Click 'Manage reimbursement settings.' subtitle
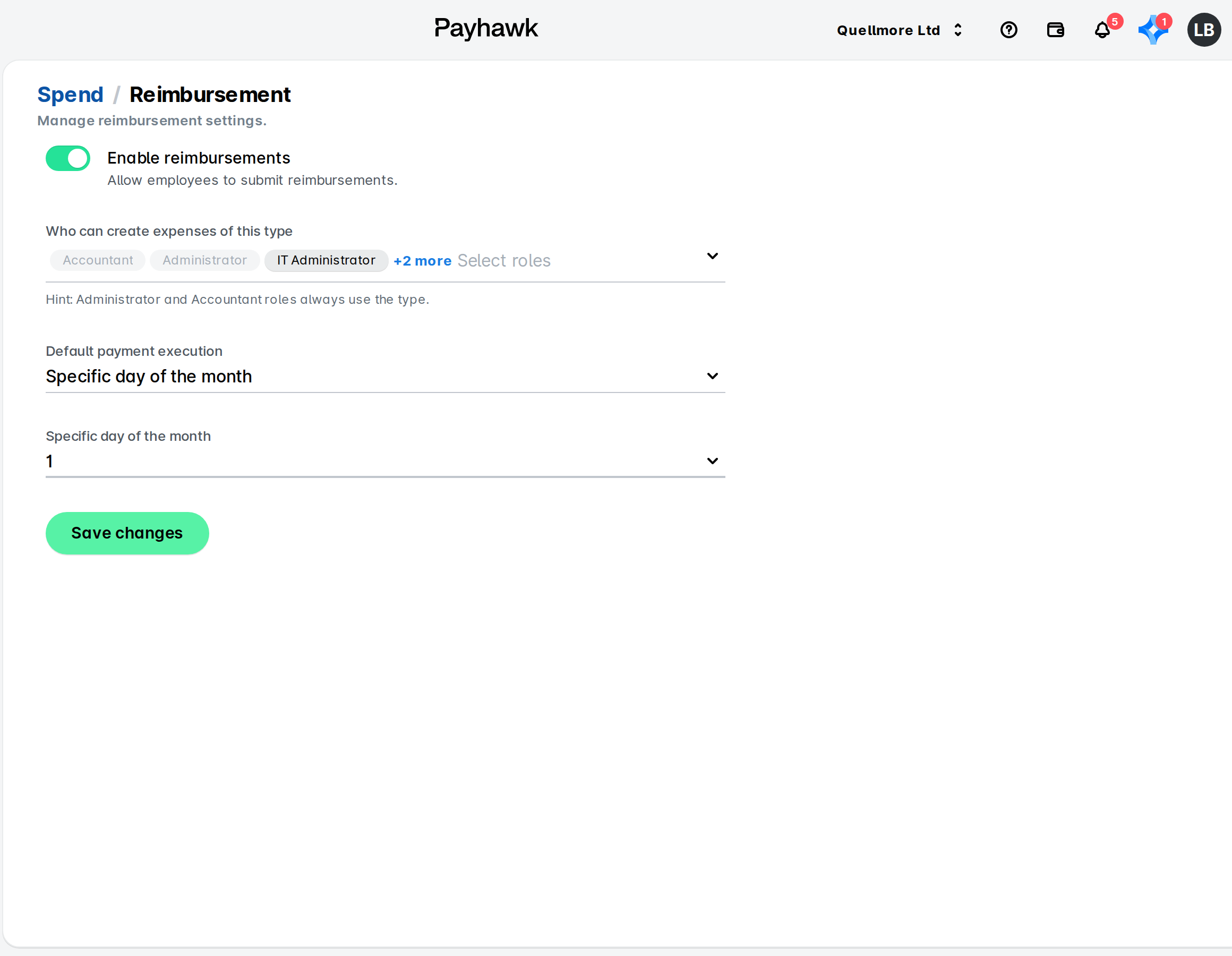The image size is (1232, 956). pos(152,121)
